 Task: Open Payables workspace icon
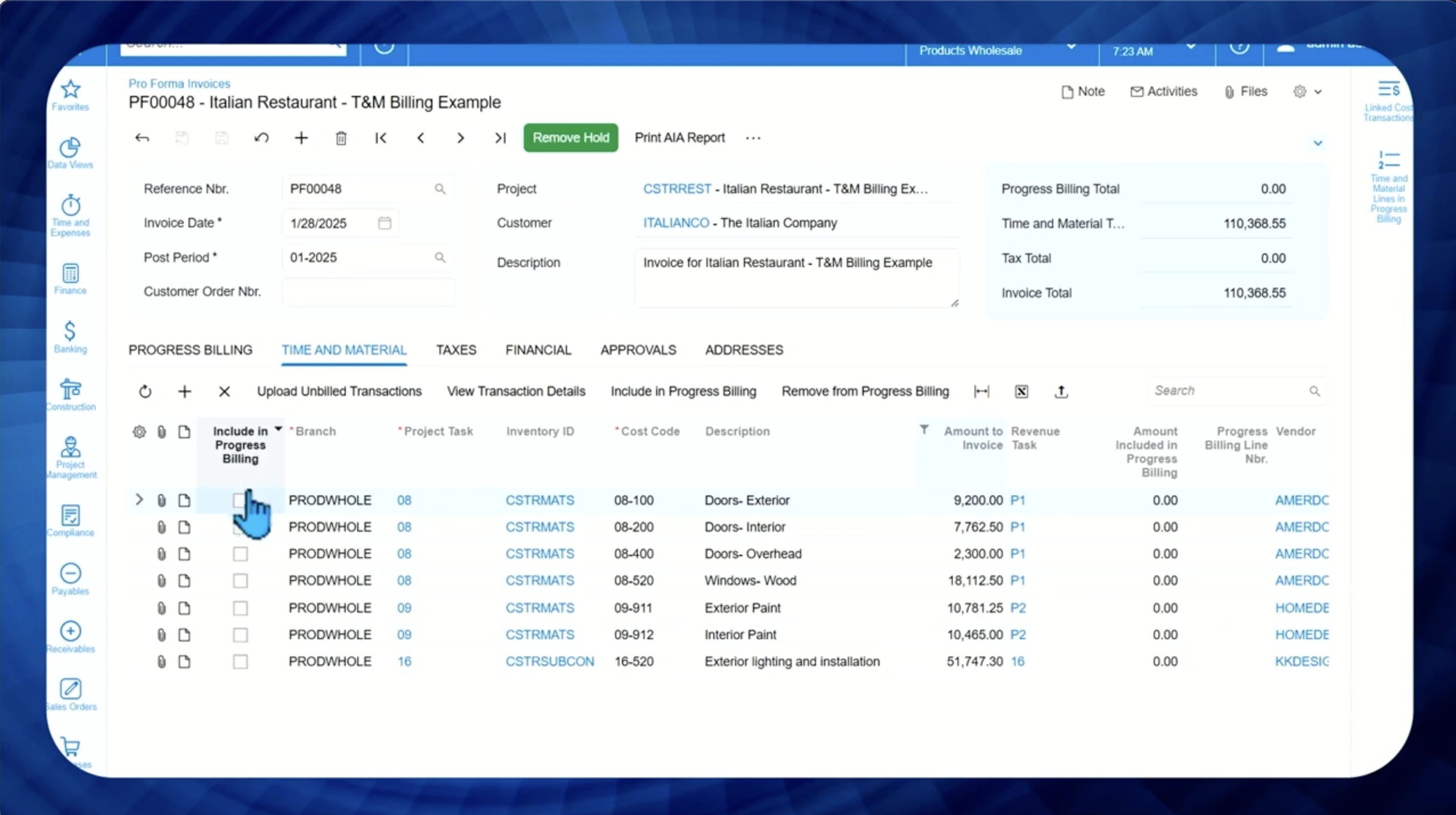tap(70, 579)
